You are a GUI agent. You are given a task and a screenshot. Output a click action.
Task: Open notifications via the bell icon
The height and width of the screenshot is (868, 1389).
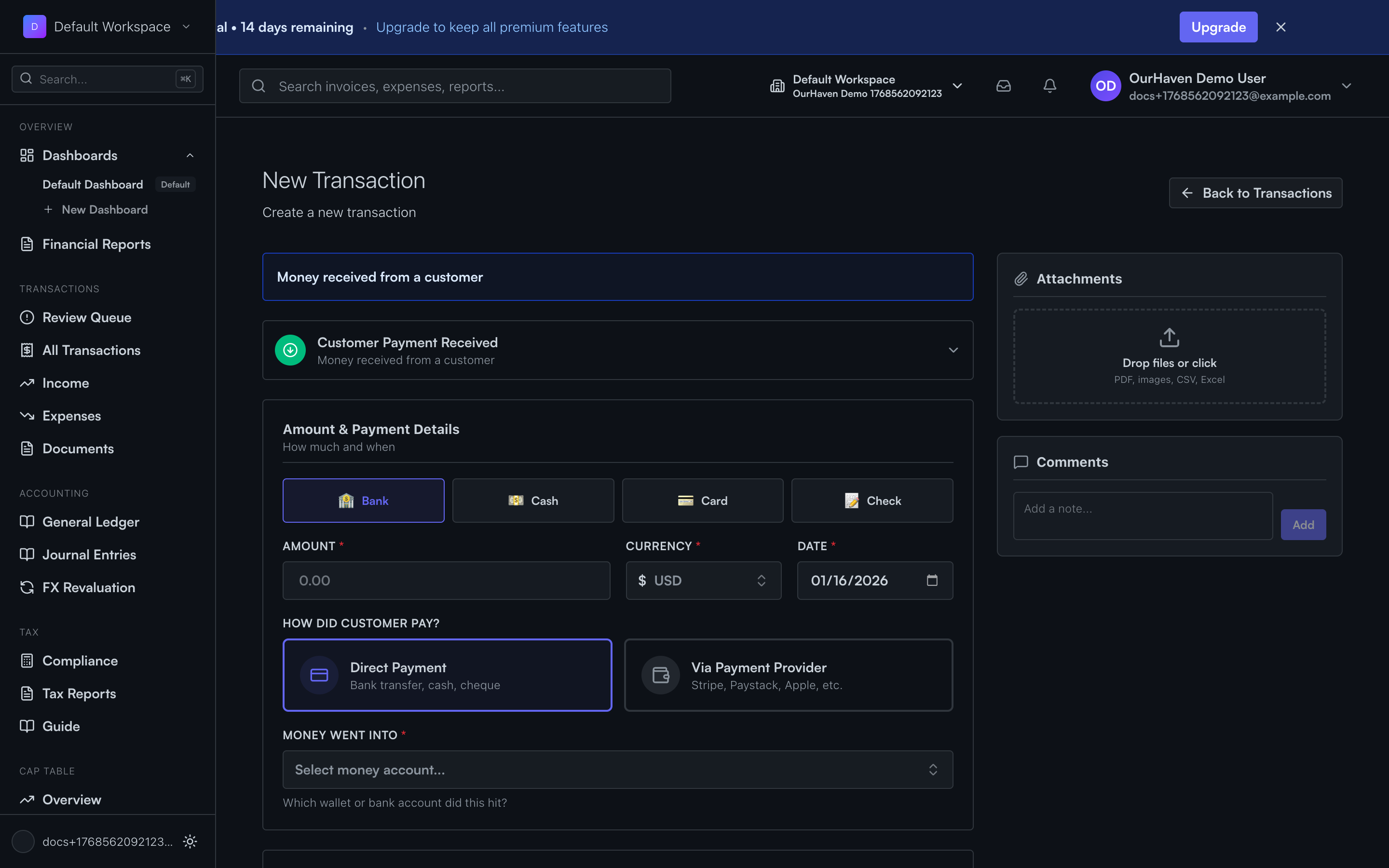(1049, 85)
